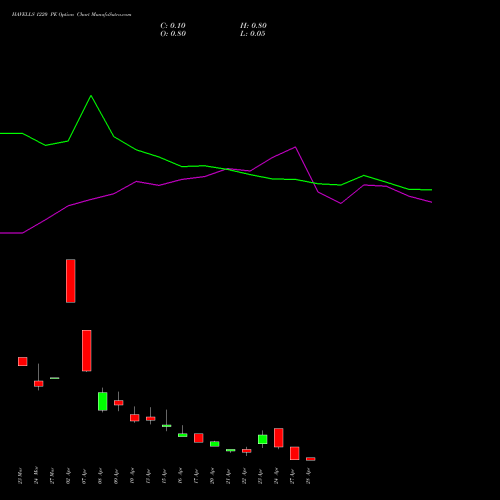
Task: Click the 23 Mar date label
Action: click(x=20, y=476)
